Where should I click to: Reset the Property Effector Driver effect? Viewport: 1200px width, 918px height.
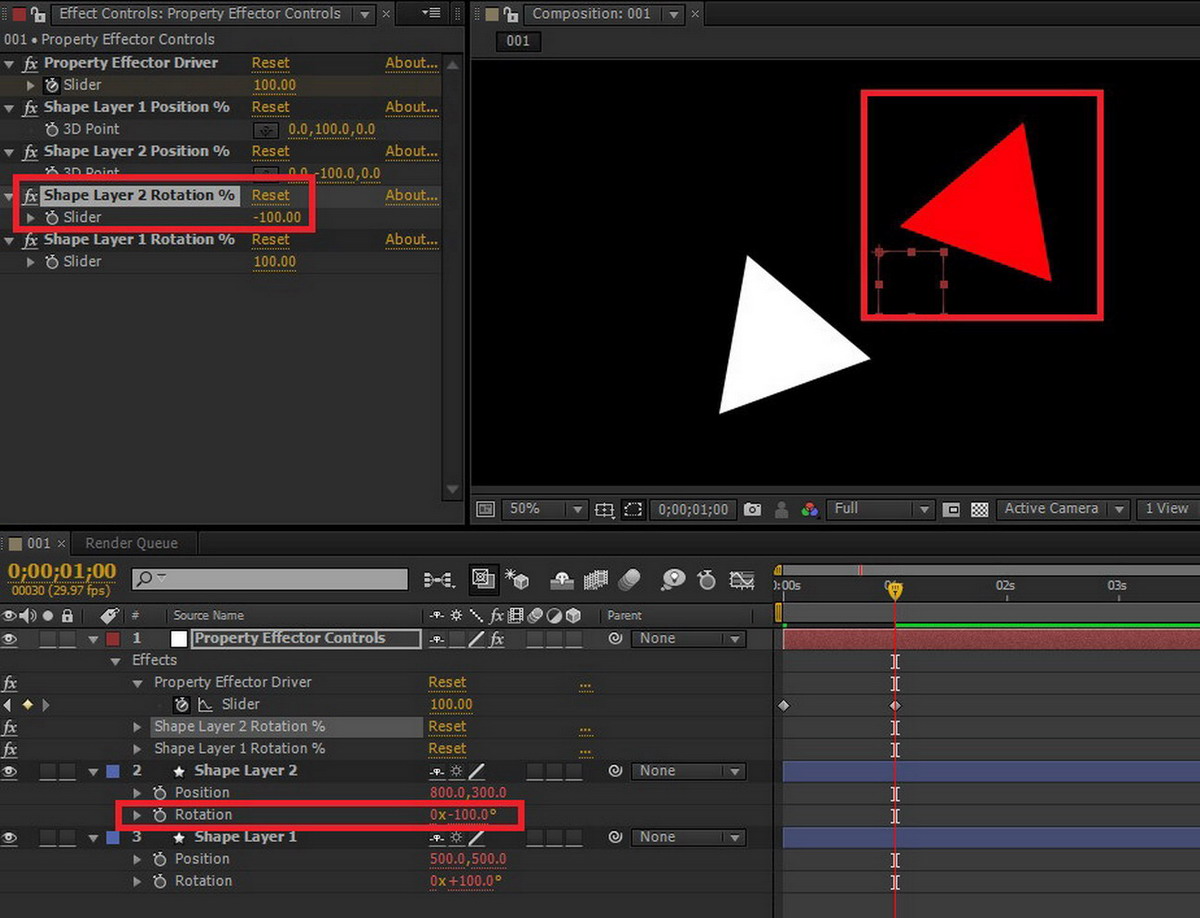pos(270,63)
